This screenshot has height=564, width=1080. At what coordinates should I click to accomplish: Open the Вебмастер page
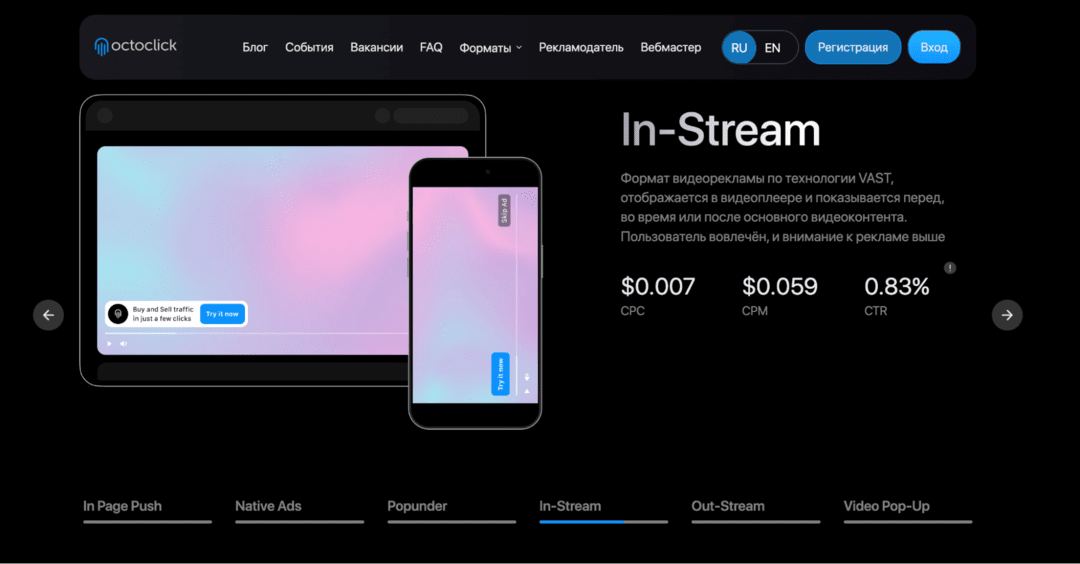671,48
